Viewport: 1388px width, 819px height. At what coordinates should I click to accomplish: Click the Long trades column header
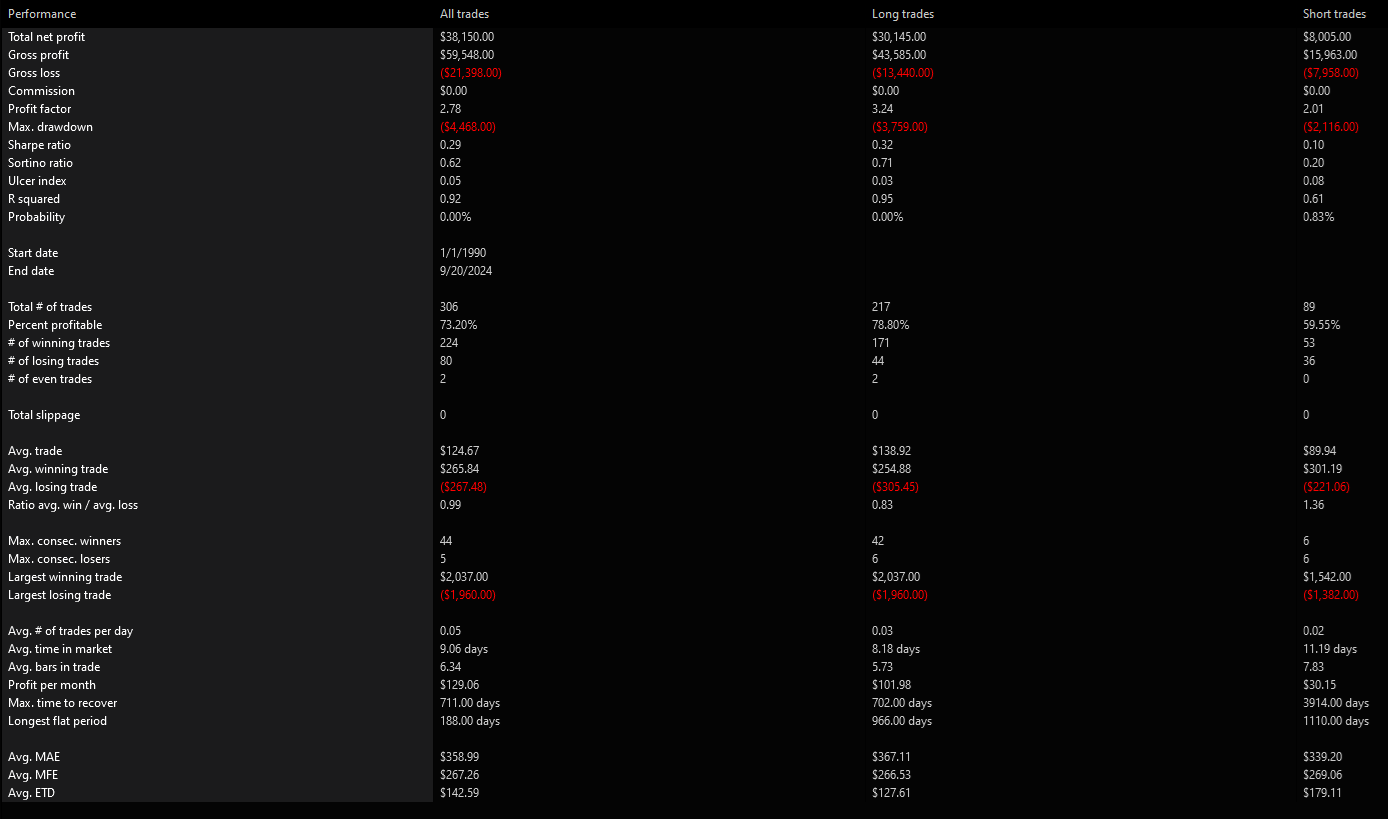click(903, 14)
